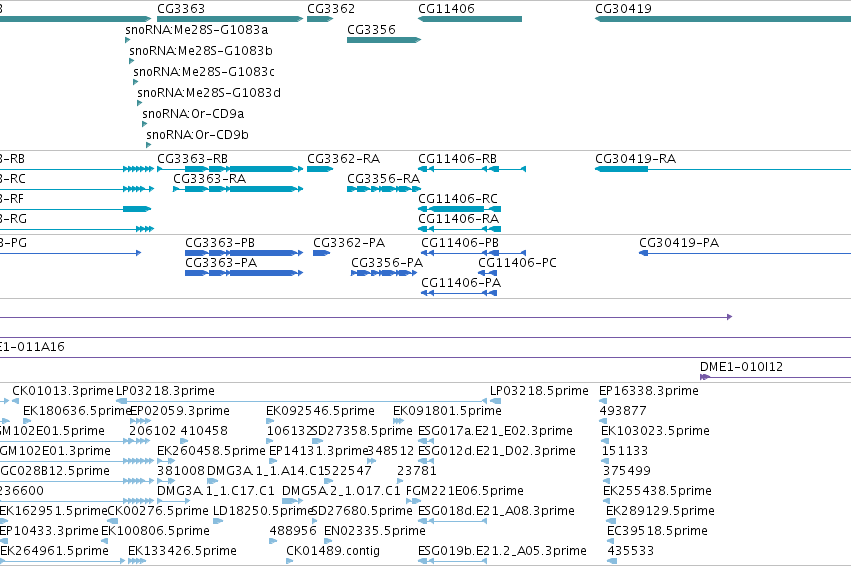This screenshot has width=851, height=566.
Task: Select protein CG30419-PA
Action: click(745, 253)
